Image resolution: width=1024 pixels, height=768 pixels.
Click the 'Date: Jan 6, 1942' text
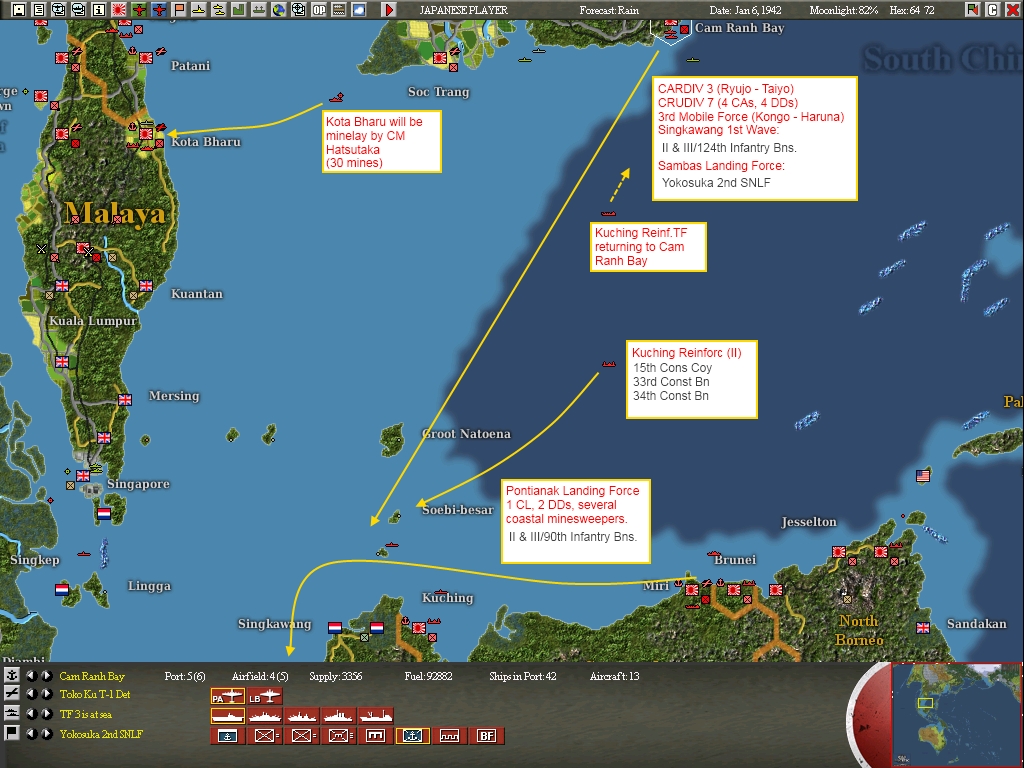[x=745, y=10]
